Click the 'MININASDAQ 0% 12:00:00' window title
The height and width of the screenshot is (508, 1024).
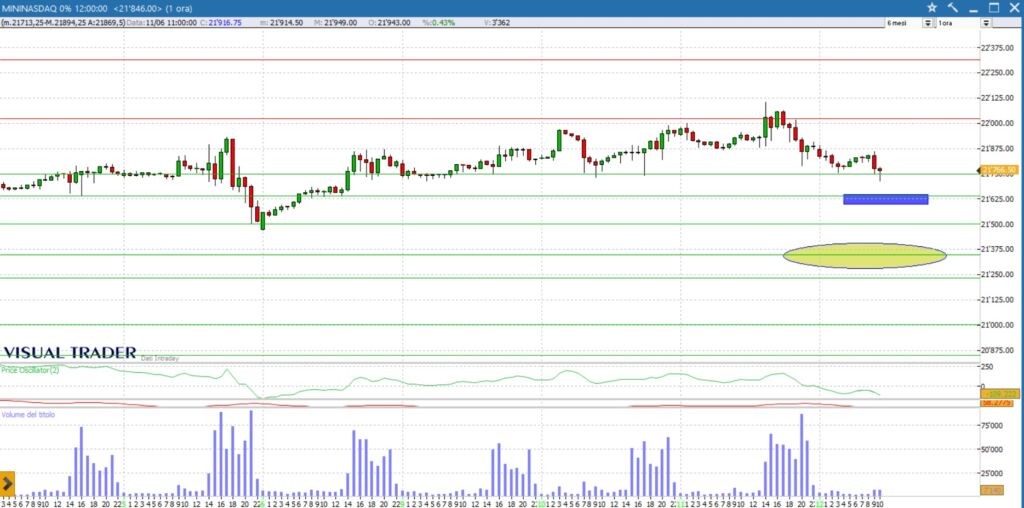pos(54,8)
